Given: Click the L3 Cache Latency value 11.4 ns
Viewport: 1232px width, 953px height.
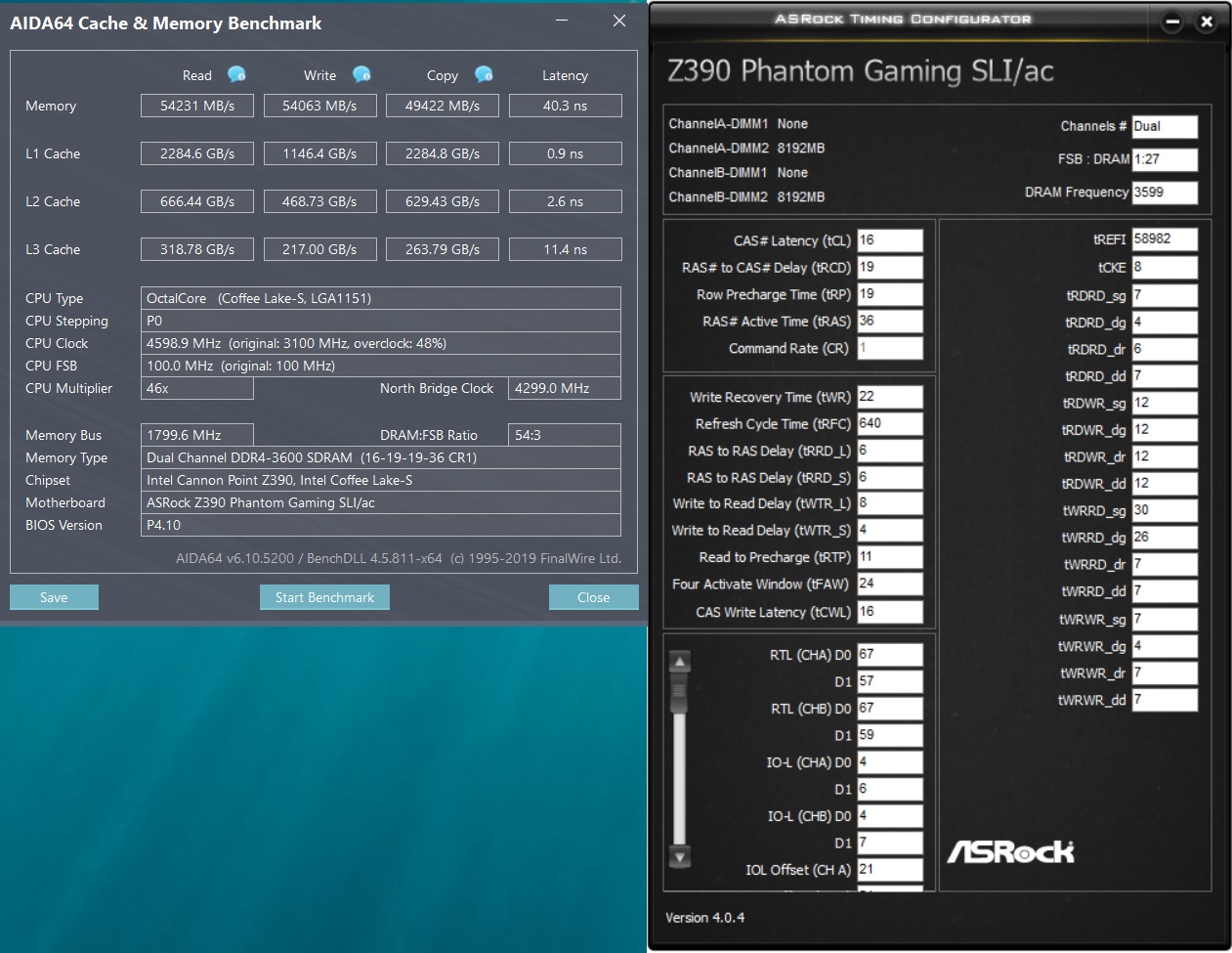Looking at the screenshot, I should [565, 249].
